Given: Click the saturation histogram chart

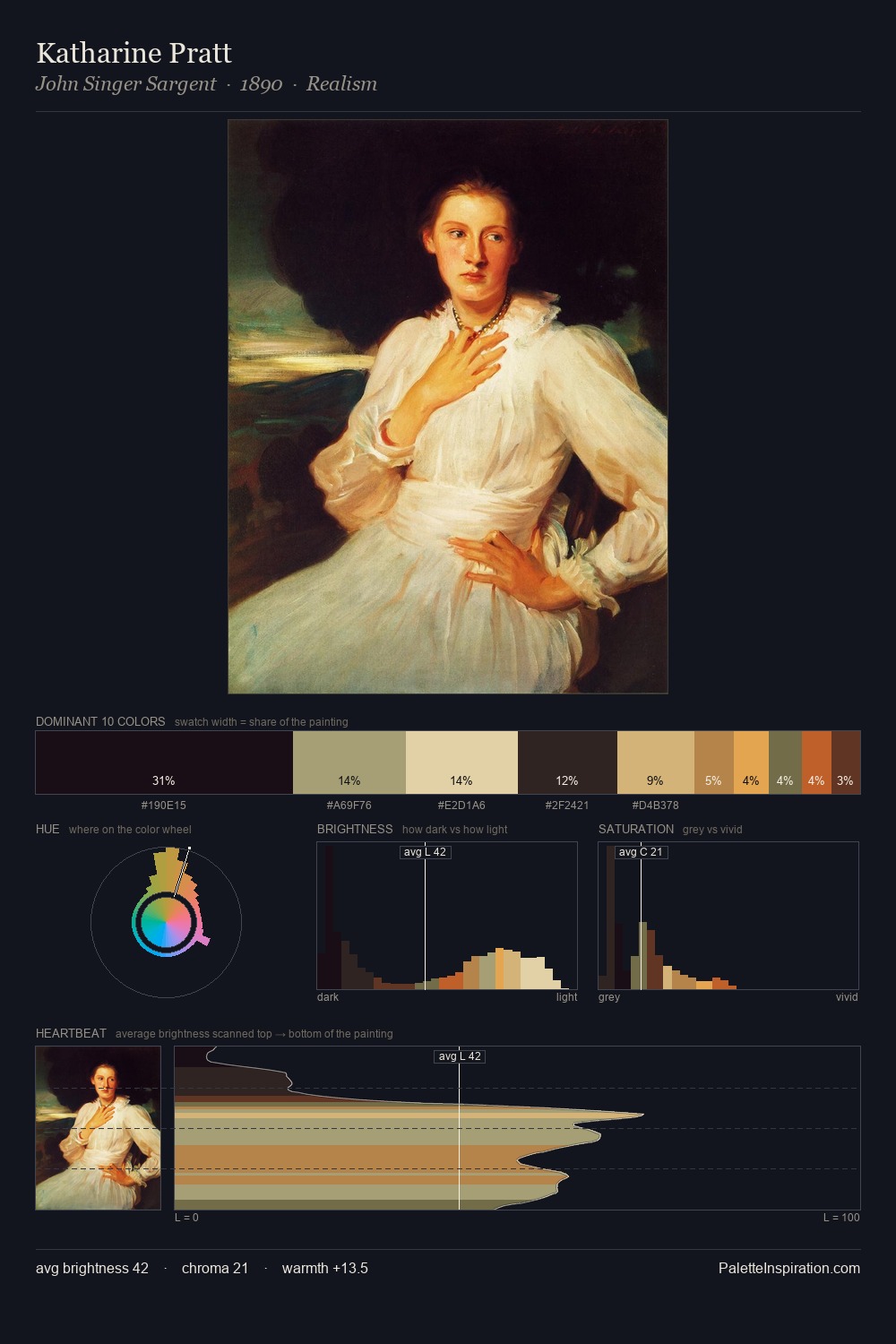Looking at the screenshot, I should click(x=728, y=916).
